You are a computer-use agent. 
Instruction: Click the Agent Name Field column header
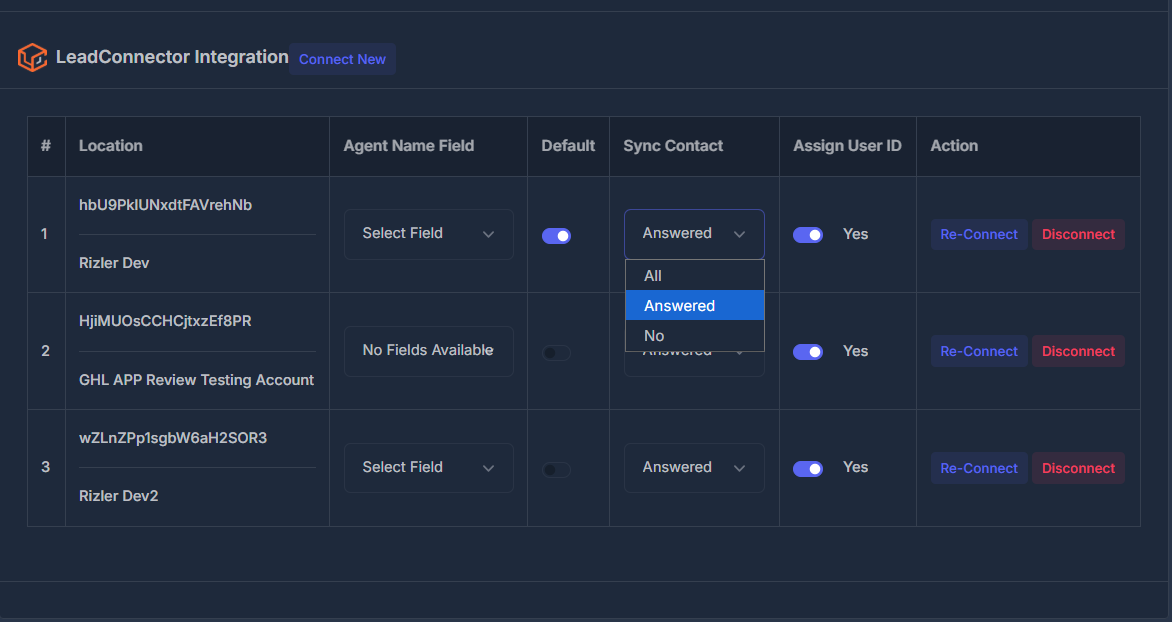coord(409,146)
